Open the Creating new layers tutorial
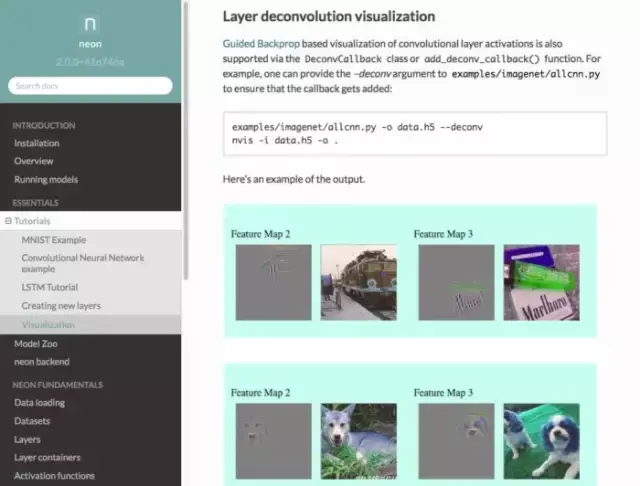This screenshot has height=486, width=640. pyautogui.click(x=61, y=306)
